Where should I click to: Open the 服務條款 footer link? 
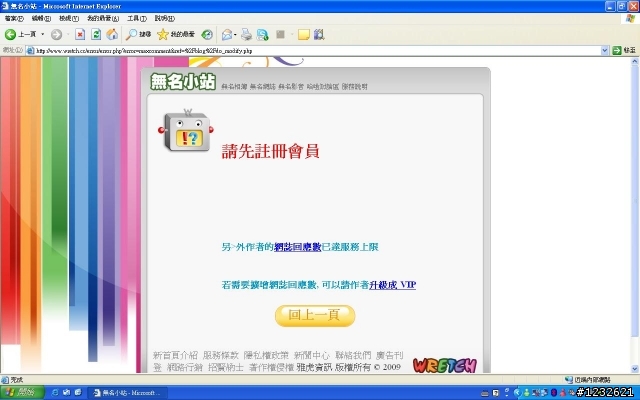221,355
